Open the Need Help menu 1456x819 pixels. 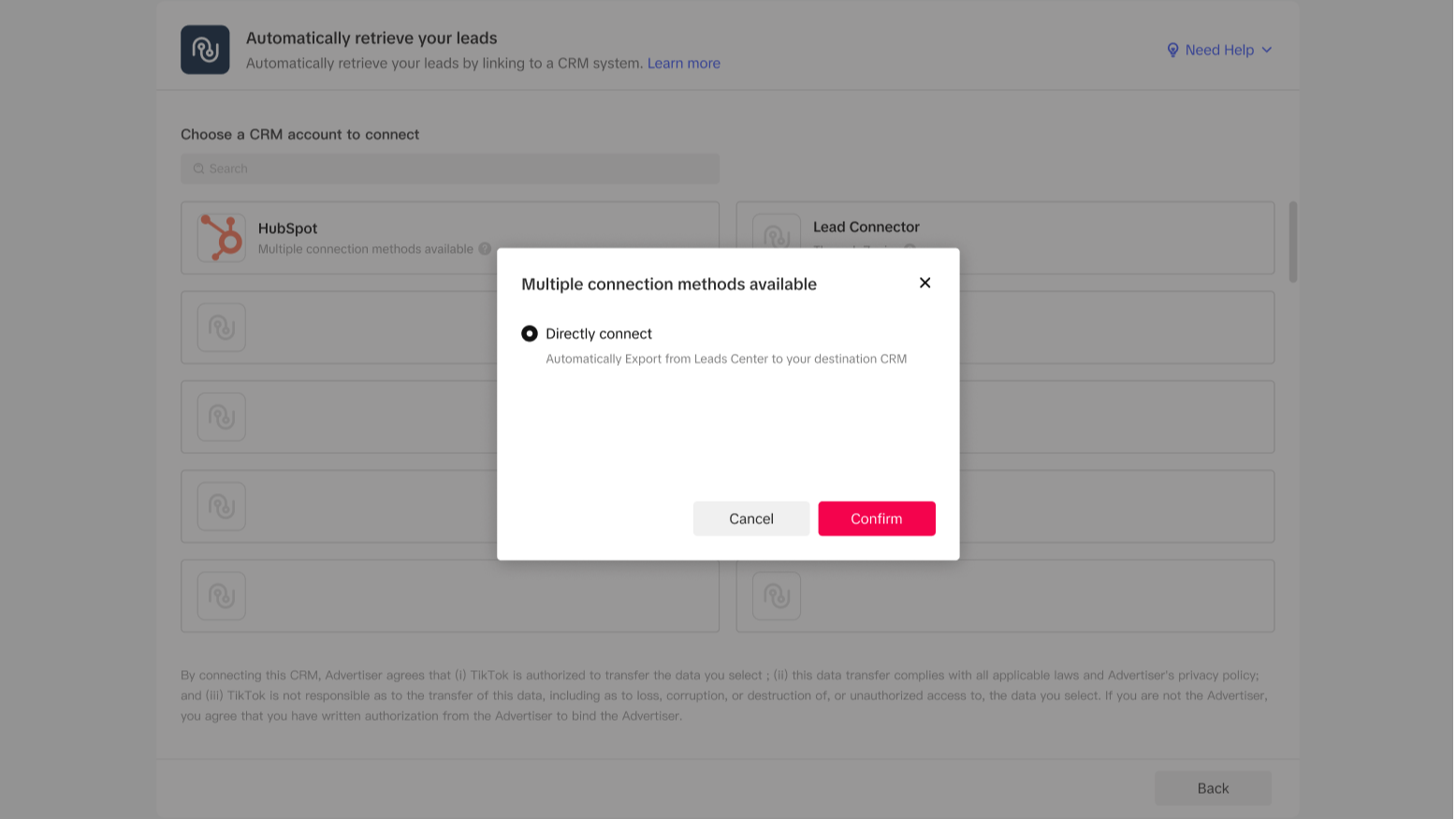click(1219, 50)
